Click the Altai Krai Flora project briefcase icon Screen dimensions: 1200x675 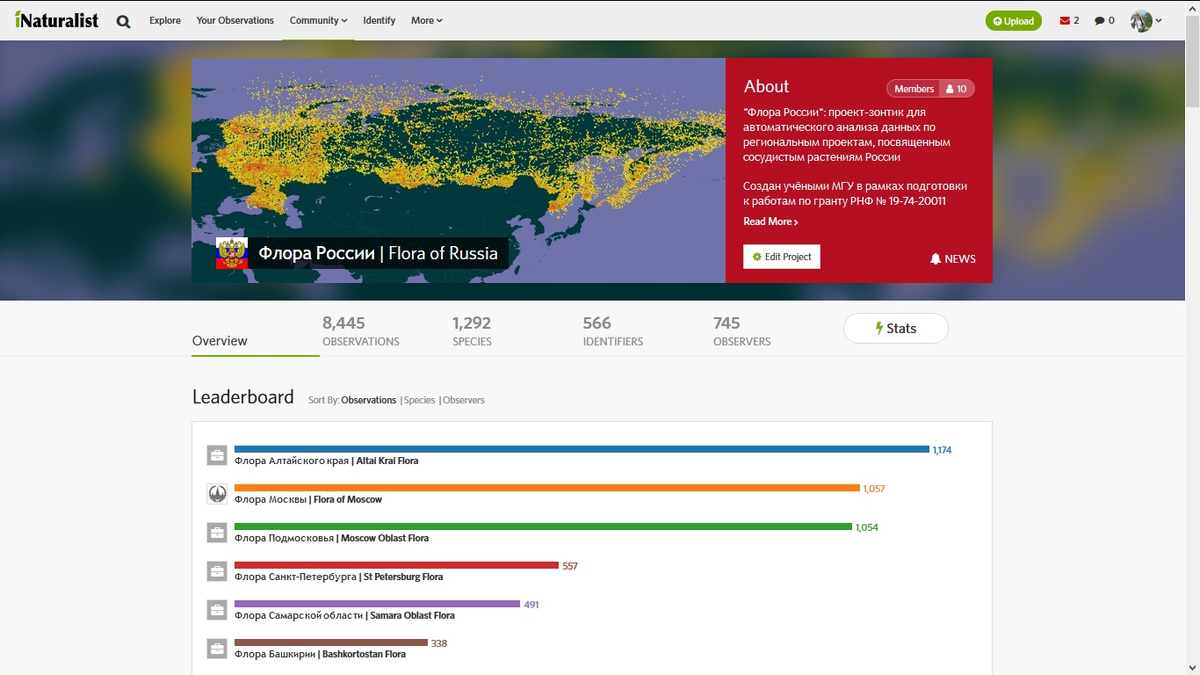point(217,455)
